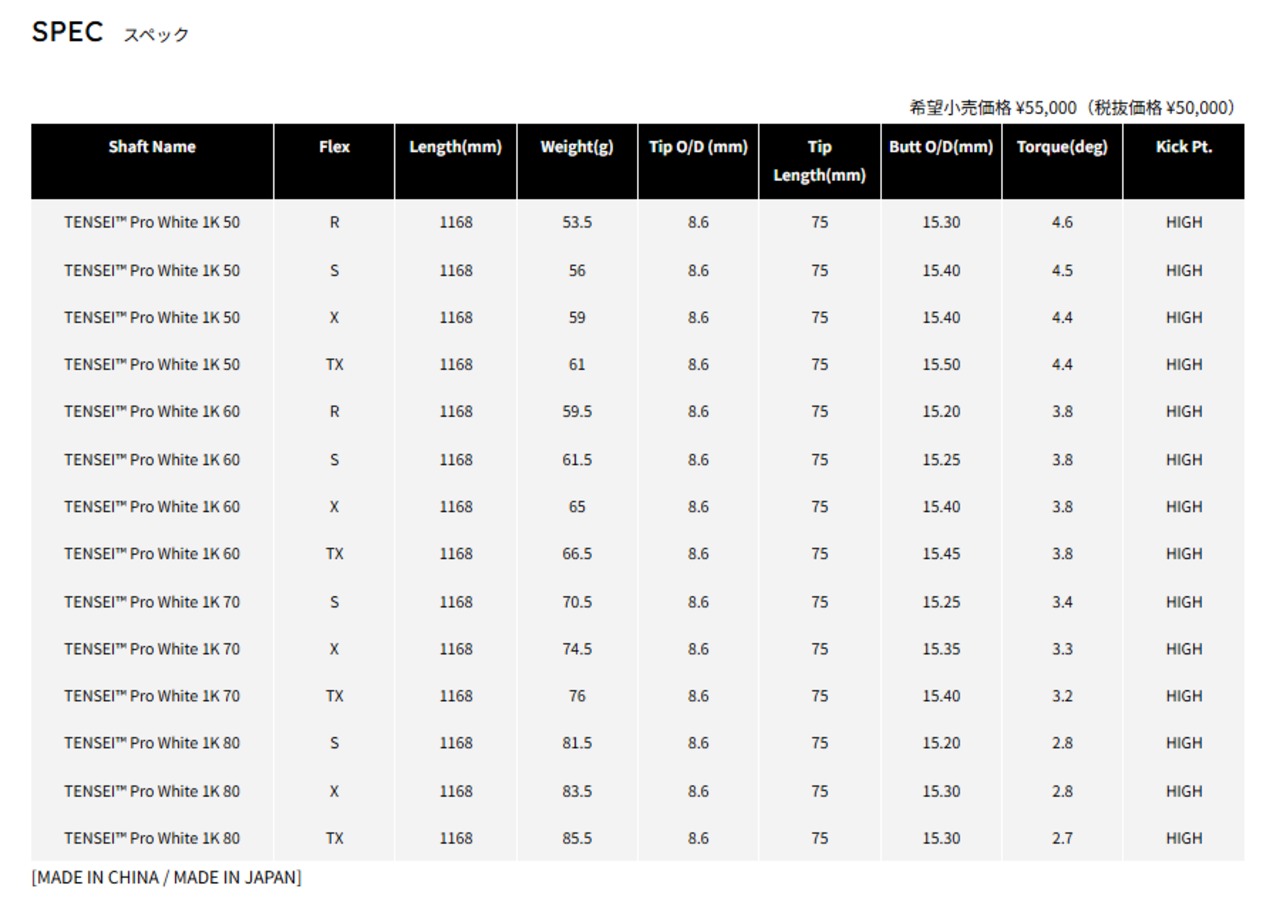The height and width of the screenshot is (912, 1280).
Task: Select the Torque(deg) column header
Action: (1062, 147)
